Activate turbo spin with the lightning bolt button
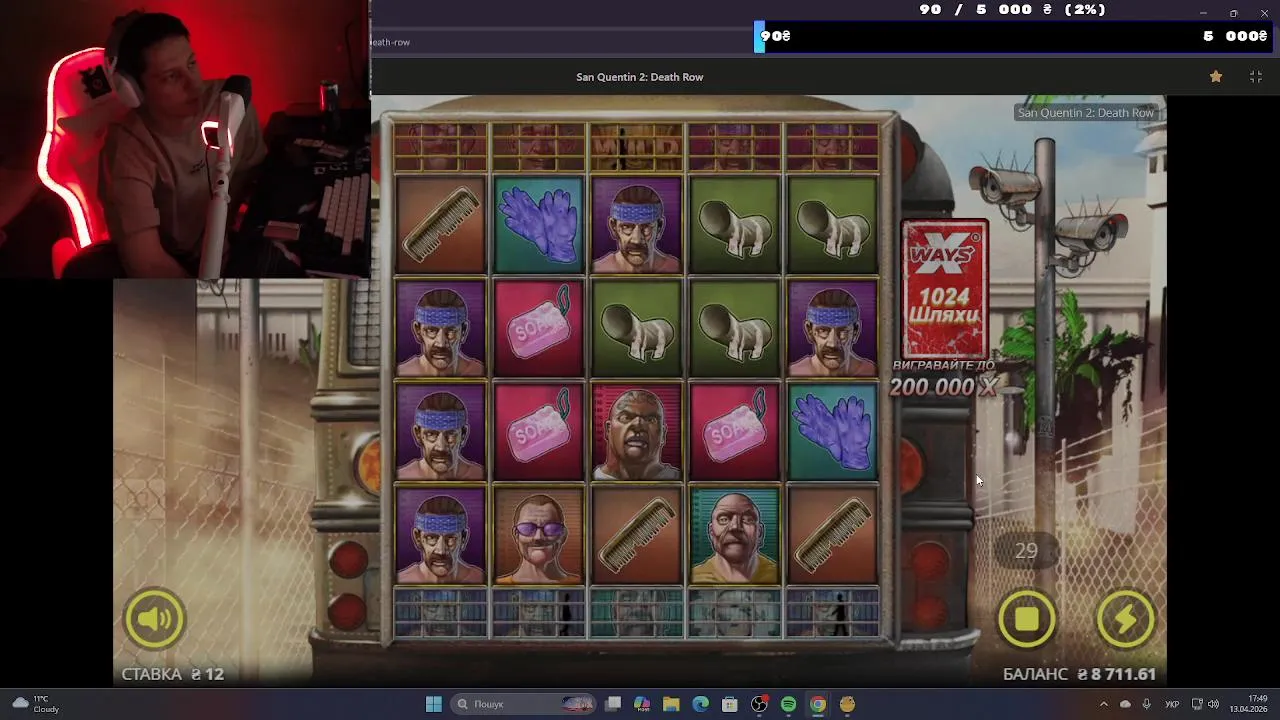This screenshot has height=720, width=1280. click(1126, 619)
